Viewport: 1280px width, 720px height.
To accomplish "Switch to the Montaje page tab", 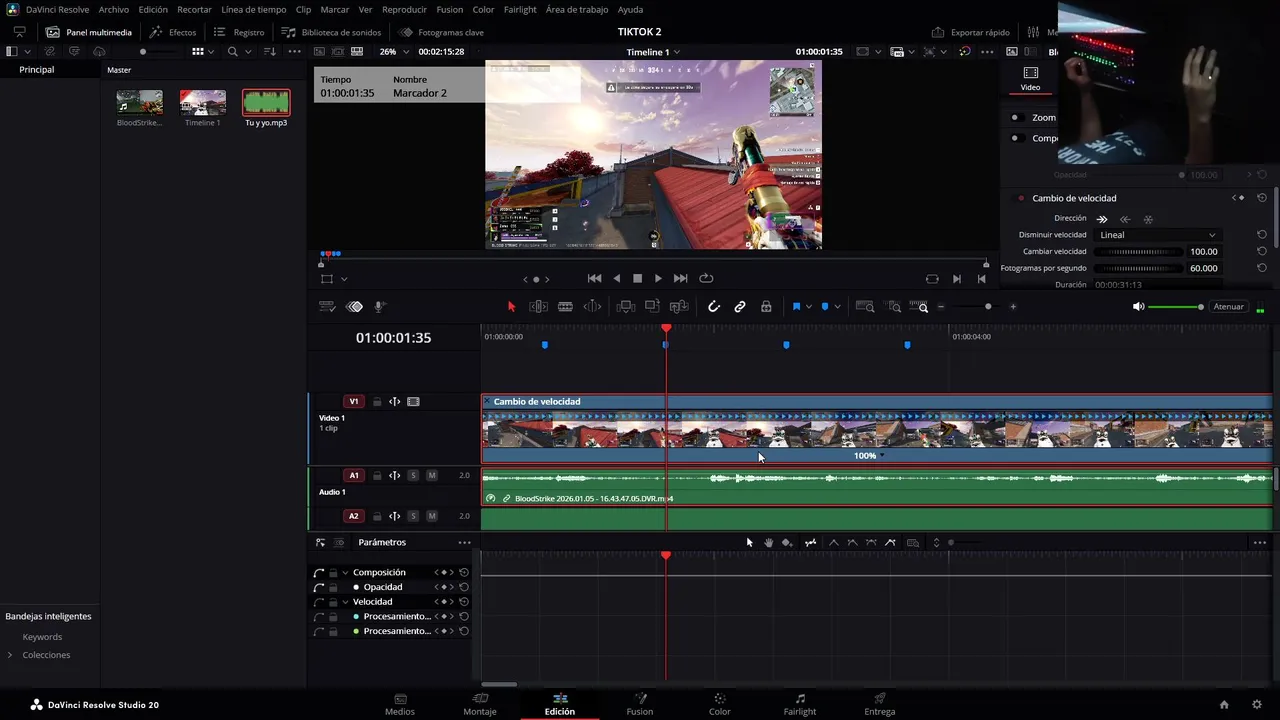I will [480, 705].
